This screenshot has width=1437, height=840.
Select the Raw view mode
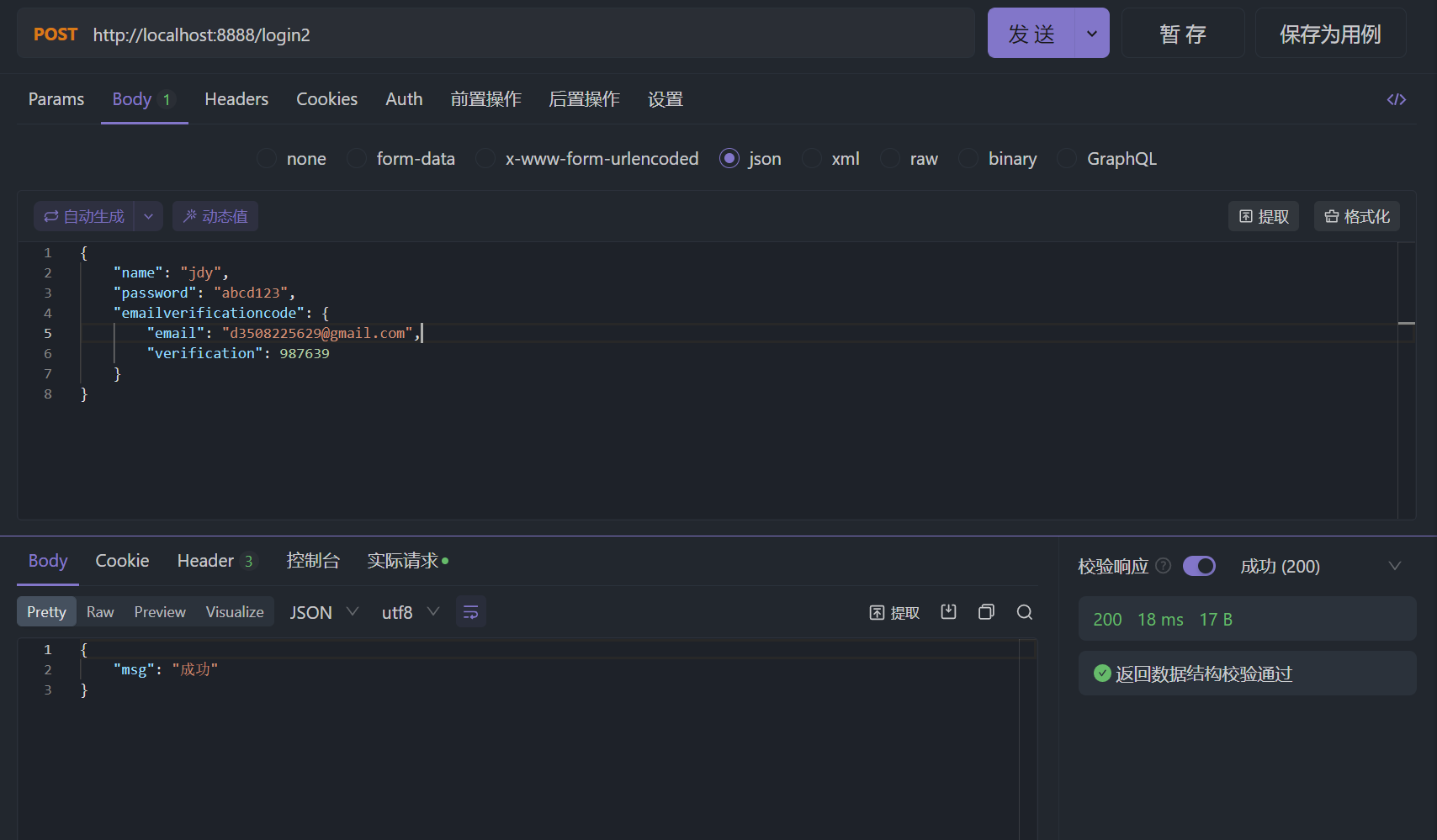click(x=100, y=612)
